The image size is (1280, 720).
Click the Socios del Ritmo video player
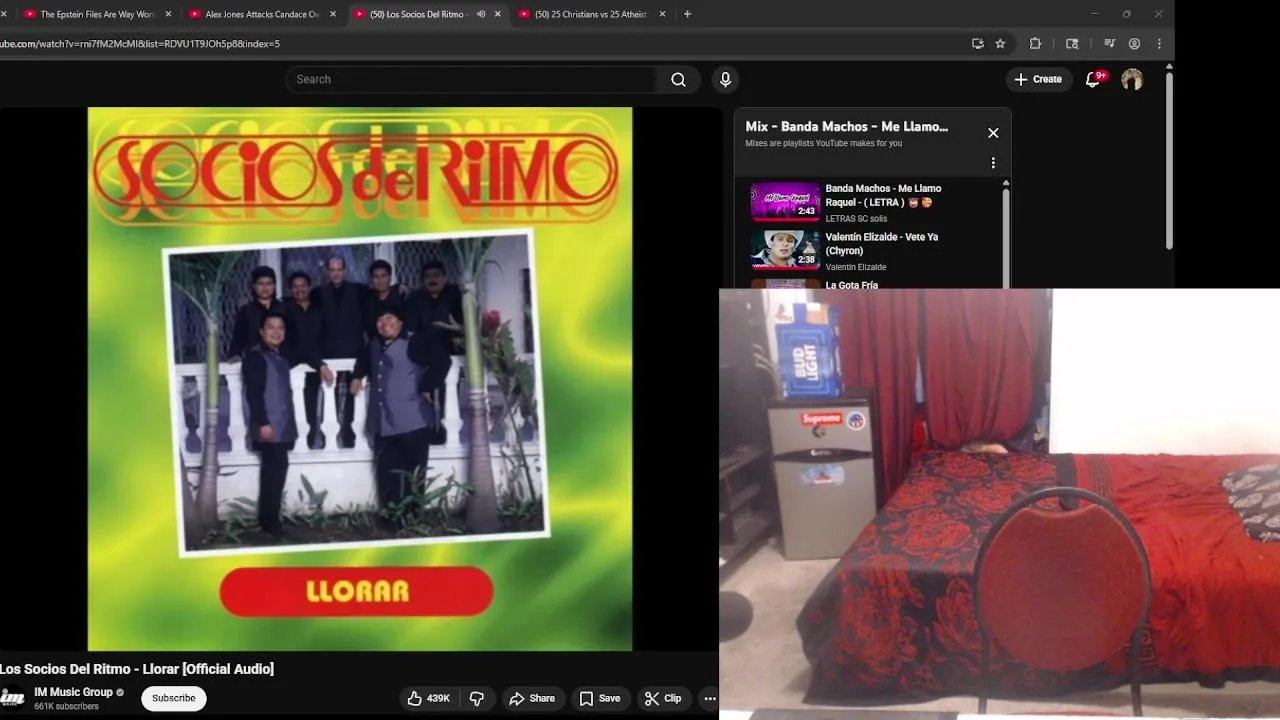[360, 379]
